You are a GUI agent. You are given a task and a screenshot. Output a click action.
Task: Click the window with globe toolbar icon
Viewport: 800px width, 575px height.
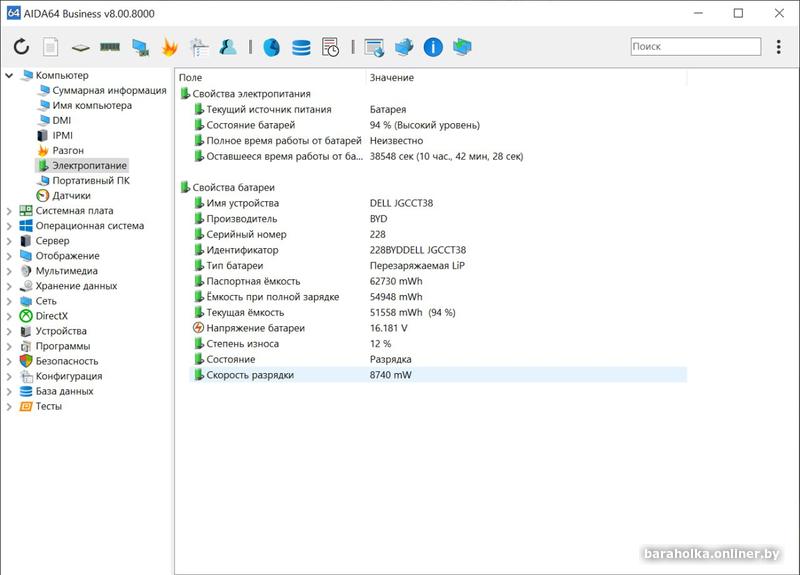(x=374, y=47)
